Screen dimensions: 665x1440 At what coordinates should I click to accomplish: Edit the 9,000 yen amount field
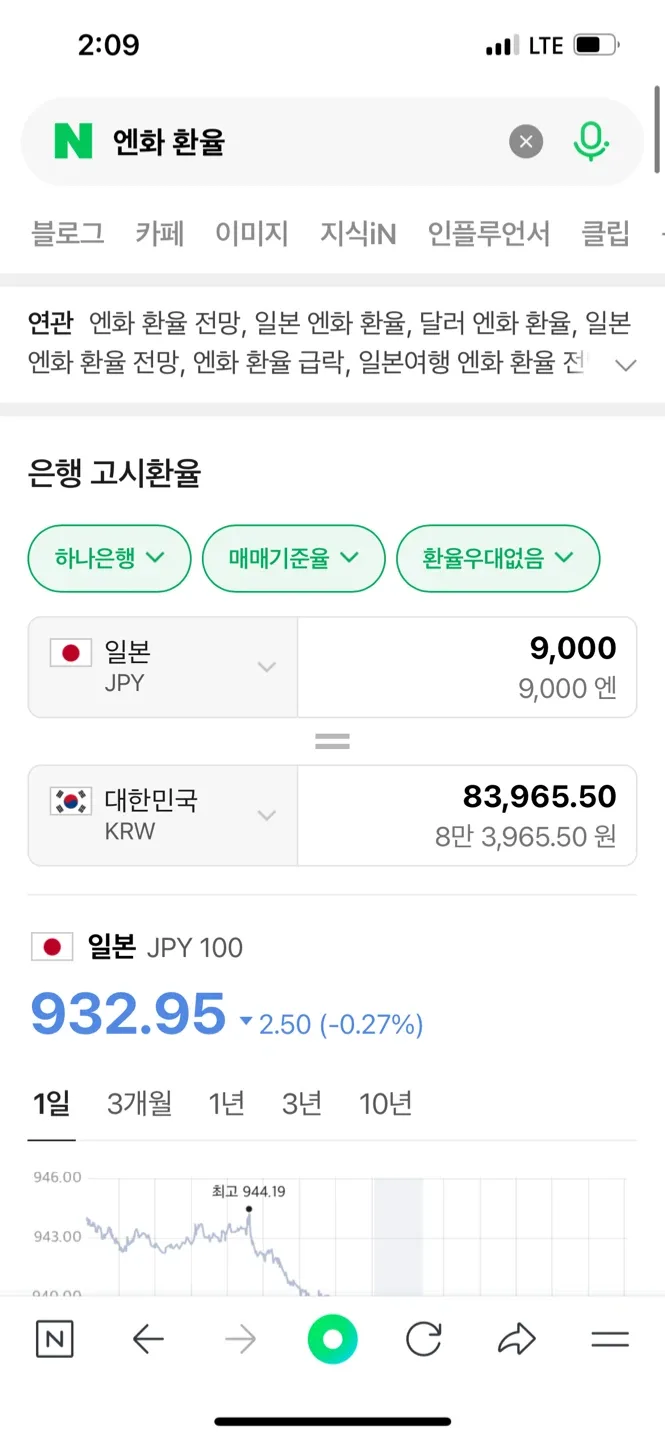pos(467,667)
